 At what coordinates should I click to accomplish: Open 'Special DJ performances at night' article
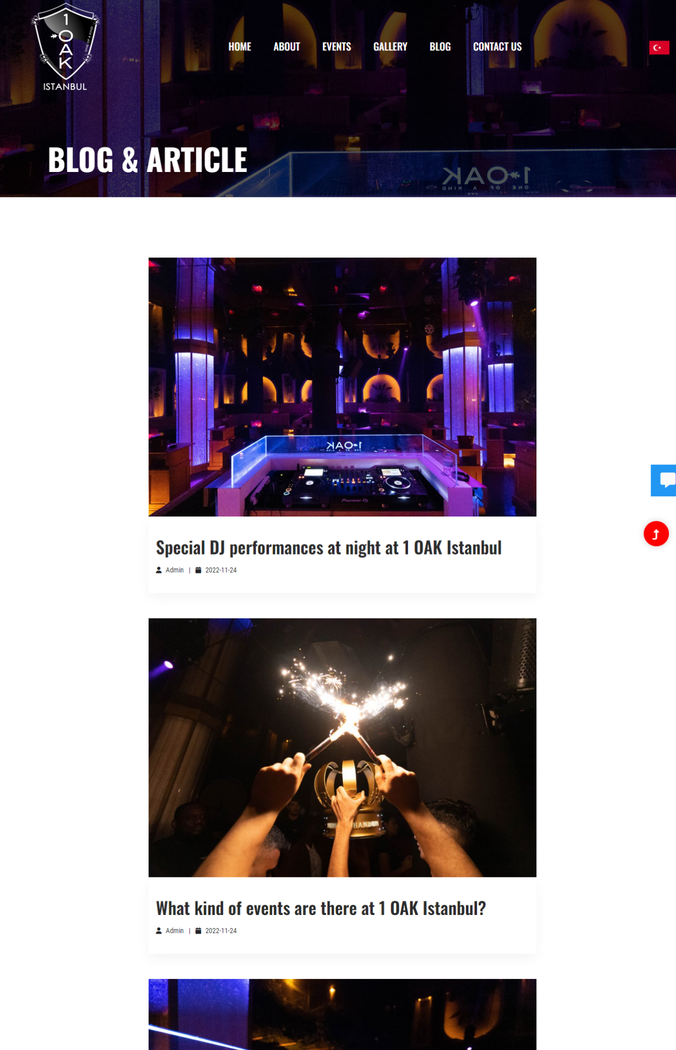(328, 548)
